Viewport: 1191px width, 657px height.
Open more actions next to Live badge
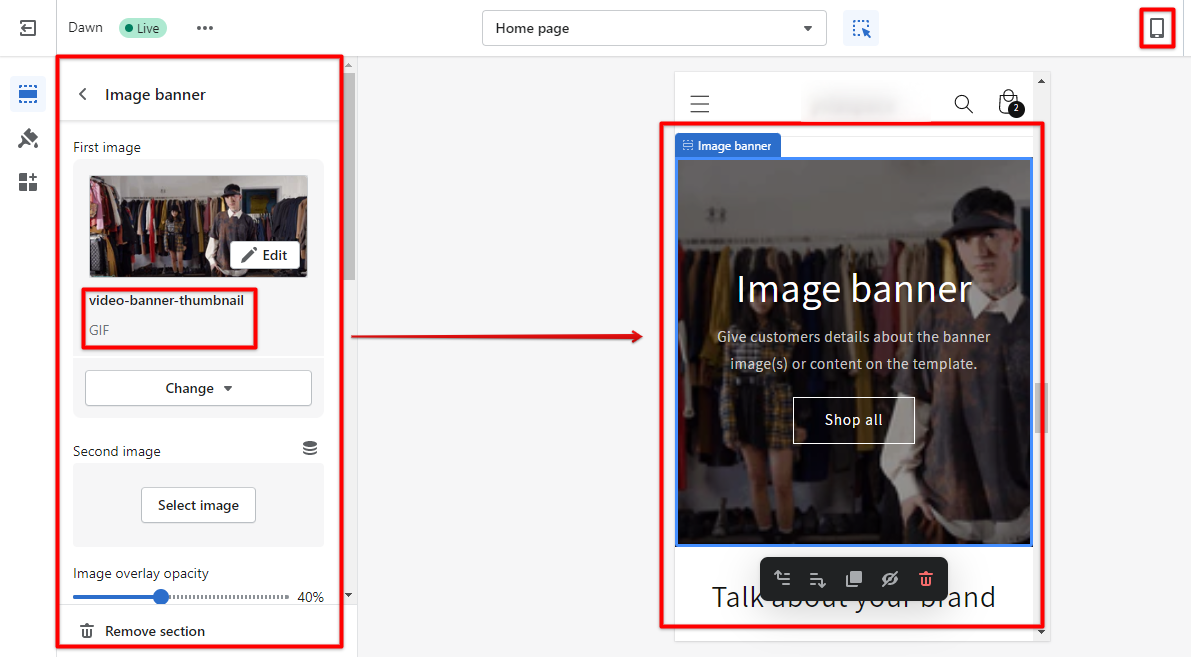click(204, 28)
